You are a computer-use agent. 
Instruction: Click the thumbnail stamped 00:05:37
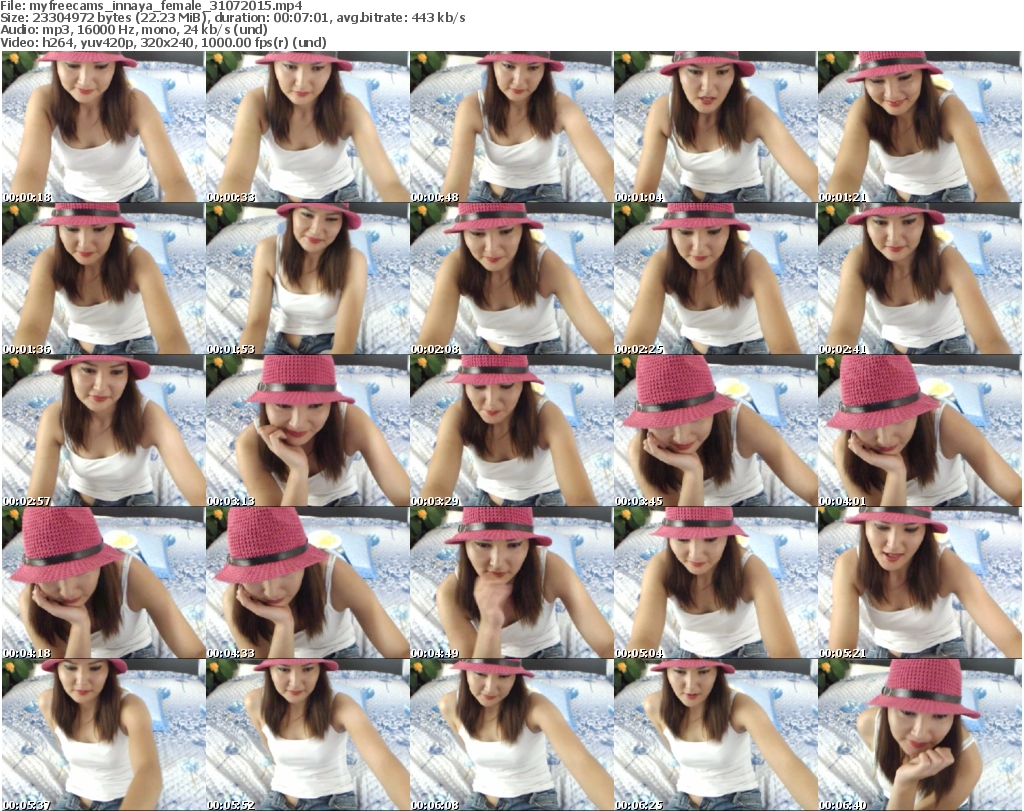tap(103, 735)
